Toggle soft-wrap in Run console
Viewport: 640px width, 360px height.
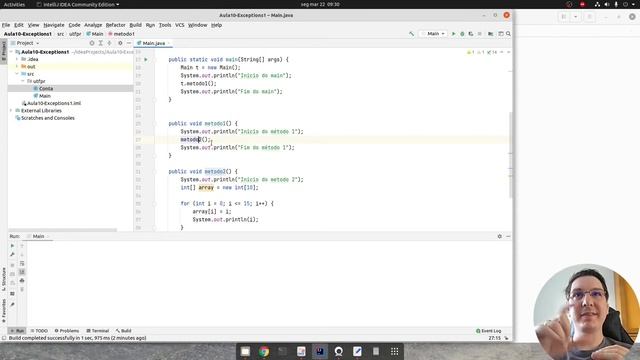pos(22,263)
